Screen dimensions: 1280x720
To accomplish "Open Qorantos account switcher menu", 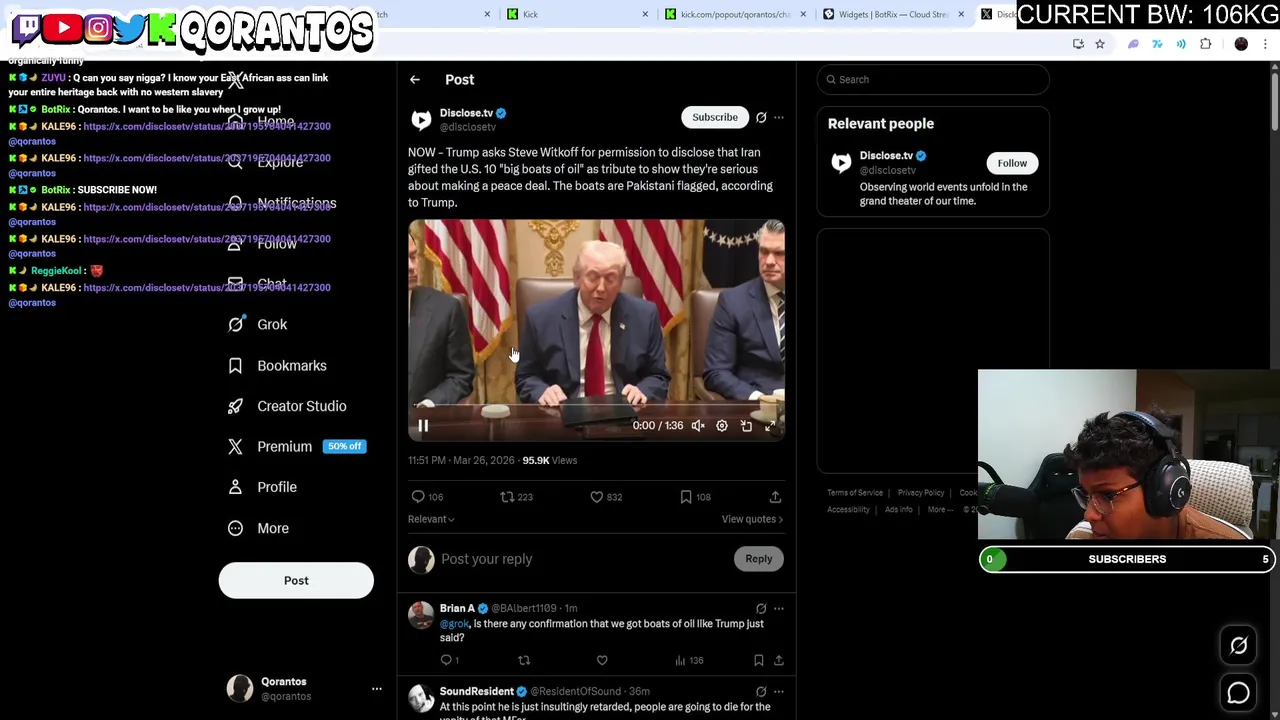I will point(377,688).
